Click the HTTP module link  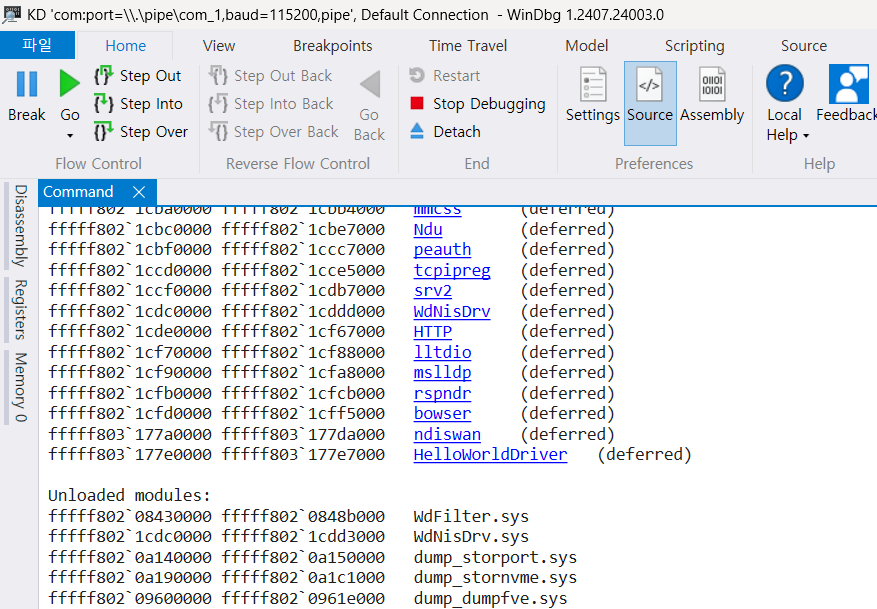(x=432, y=331)
